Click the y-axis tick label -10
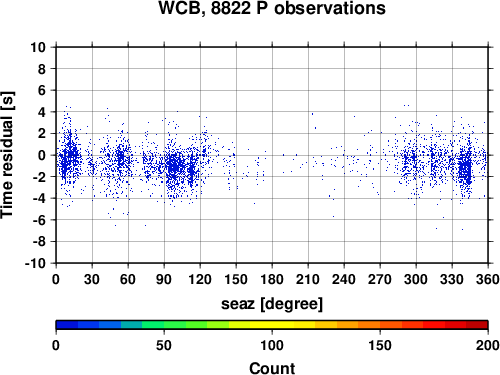Screen dimensions: 500x375 pyautogui.click(x=35, y=263)
